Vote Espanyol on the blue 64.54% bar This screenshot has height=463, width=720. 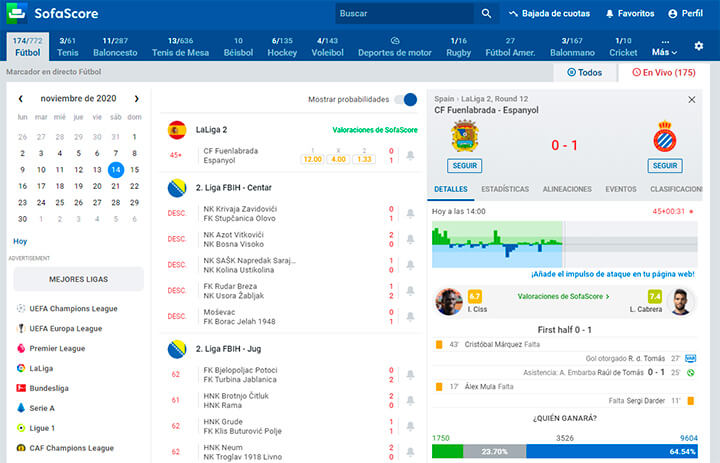click(x=612, y=451)
